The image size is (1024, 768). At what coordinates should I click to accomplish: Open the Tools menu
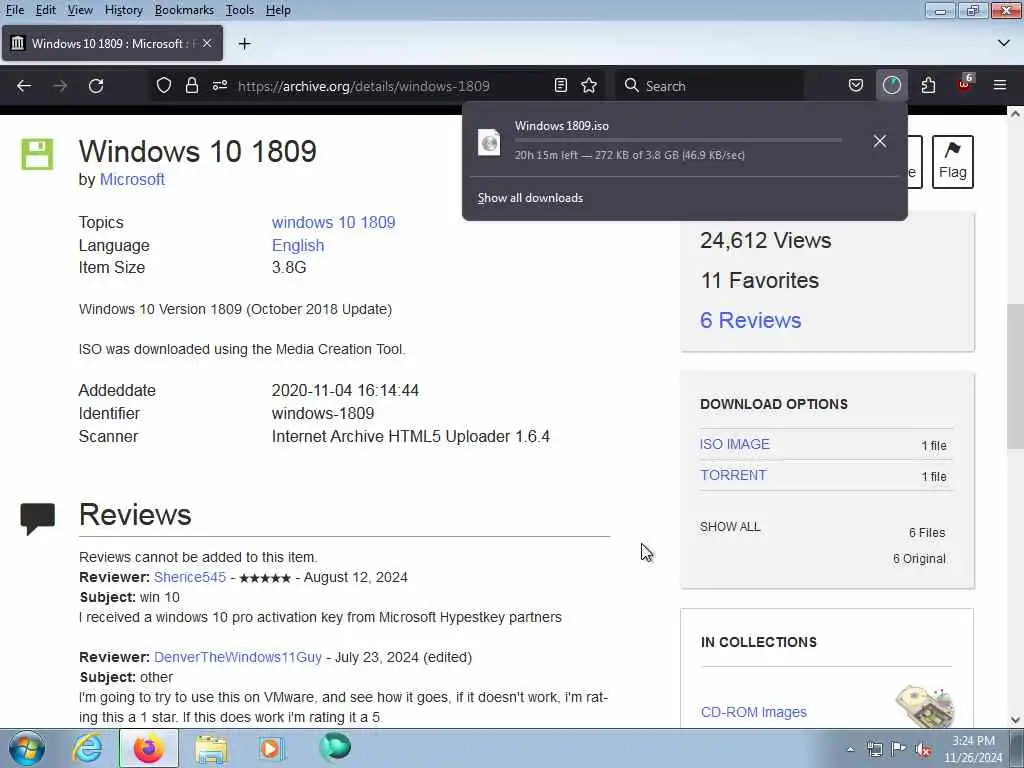point(240,10)
